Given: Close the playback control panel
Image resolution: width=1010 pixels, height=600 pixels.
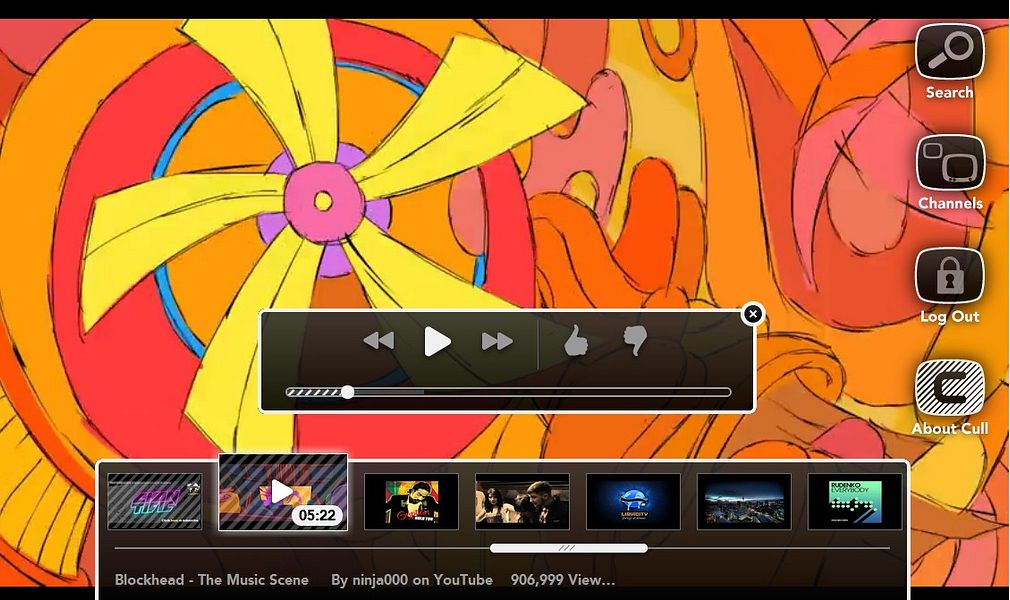Looking at the screenshot, I should [752, 314].
